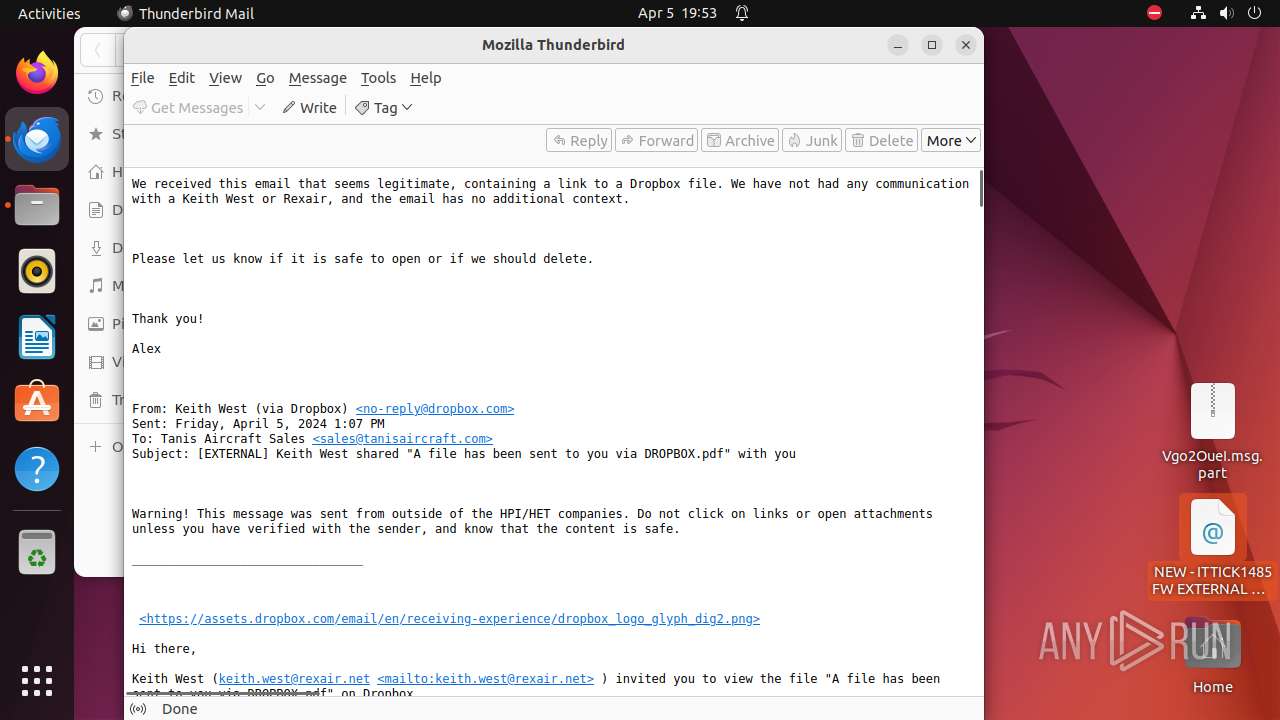Open the Tools menu

click(x=378, y=78)
